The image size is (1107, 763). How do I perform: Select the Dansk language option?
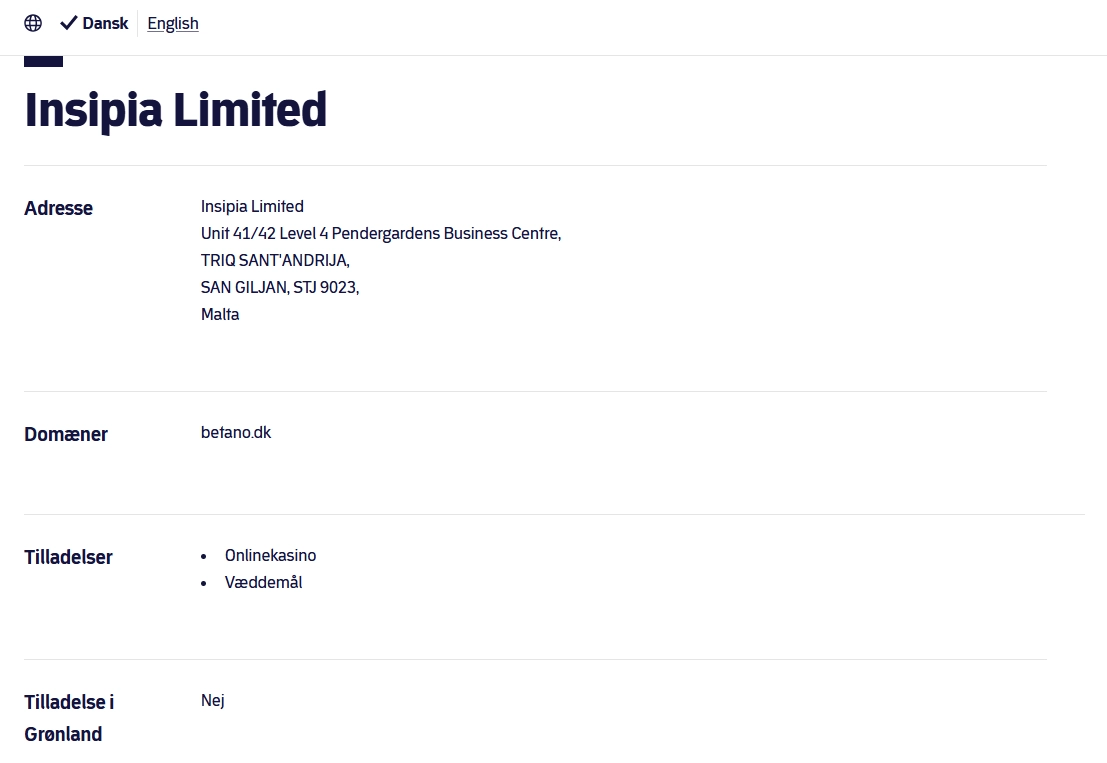pyautogui.click(x=105, y=23)
